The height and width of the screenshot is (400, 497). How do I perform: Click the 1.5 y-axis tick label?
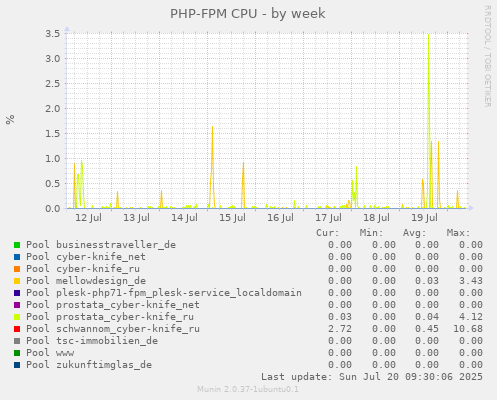tap(53, 133)
